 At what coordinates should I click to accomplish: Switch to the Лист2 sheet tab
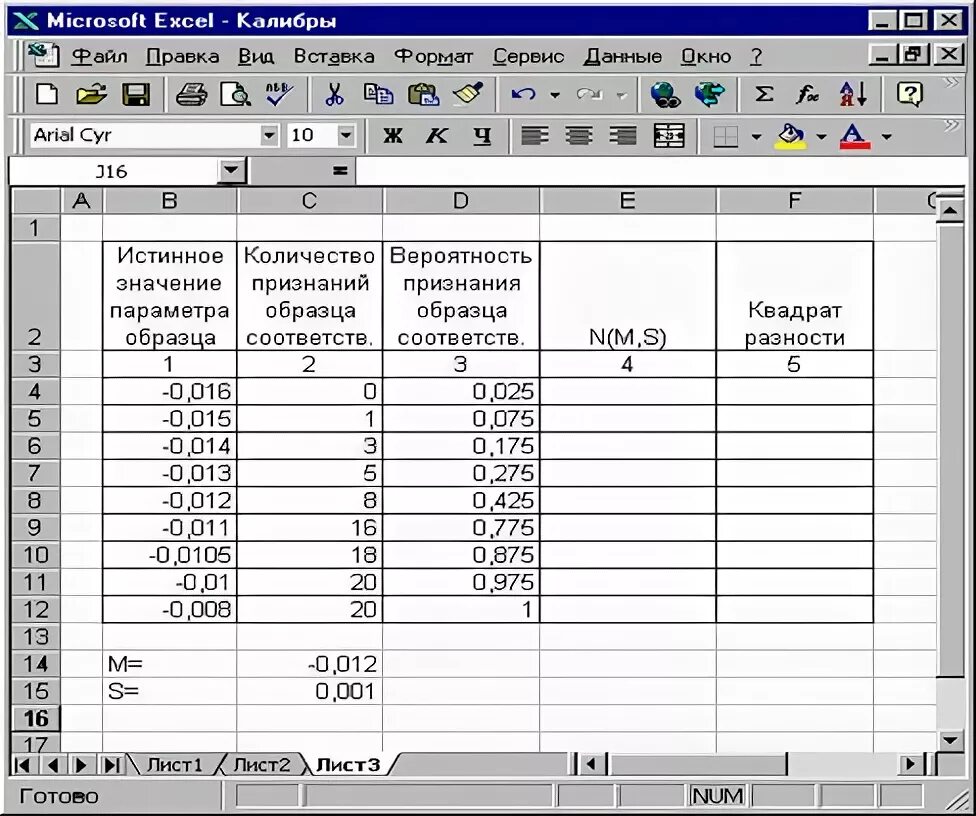click(x=261, y=764)
